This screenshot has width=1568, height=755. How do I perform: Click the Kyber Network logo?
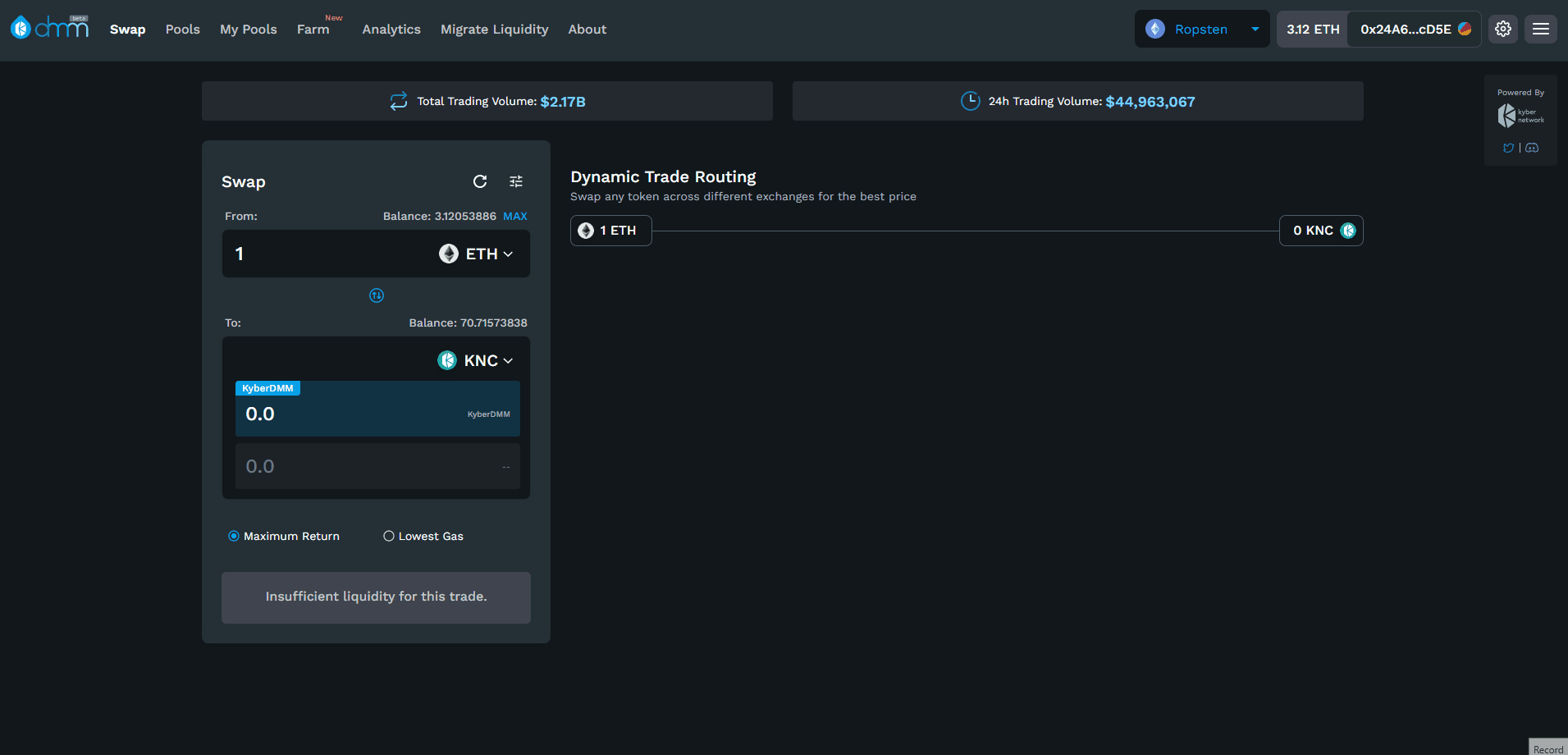point(1520,116)
